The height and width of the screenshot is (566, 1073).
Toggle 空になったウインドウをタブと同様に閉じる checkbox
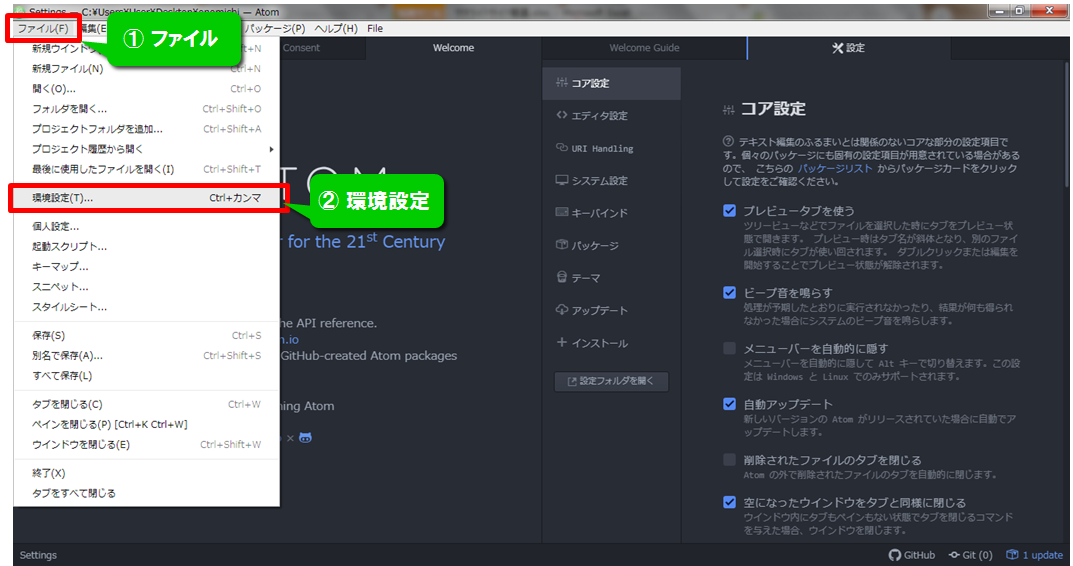[x=729, y=502]
